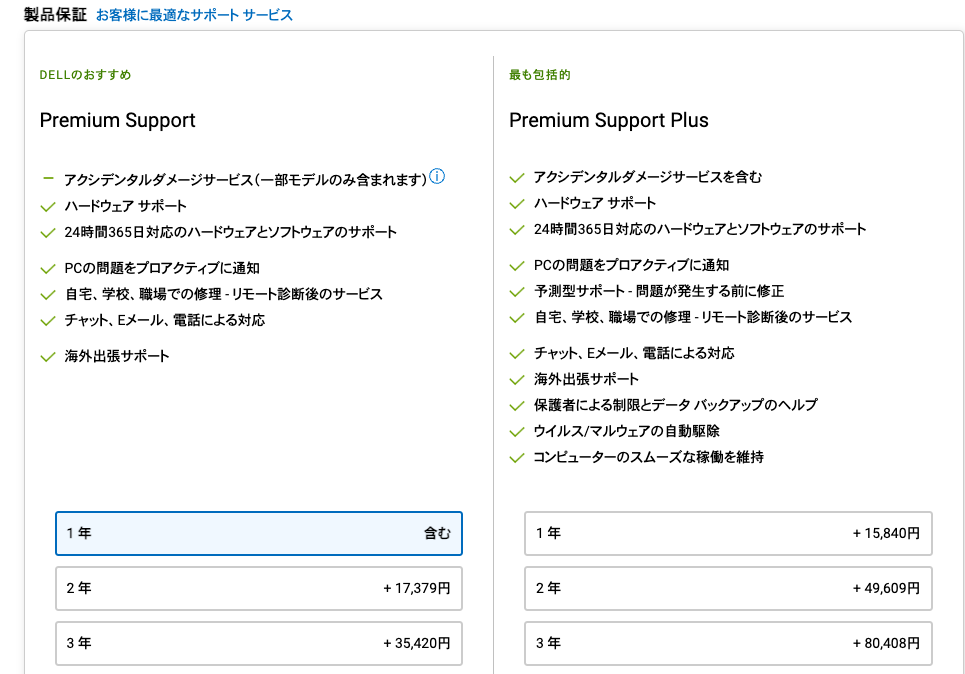Click the DELLのおすすめ label
965x674 pixels.
(x=85, y=75)
